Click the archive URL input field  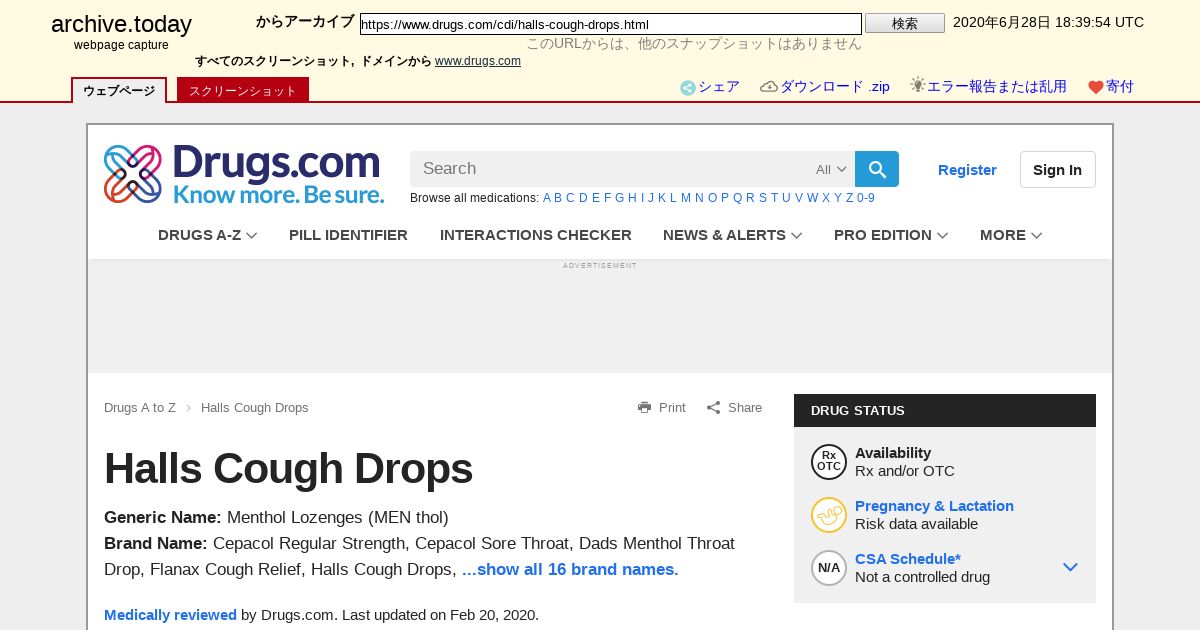(611, 24)
